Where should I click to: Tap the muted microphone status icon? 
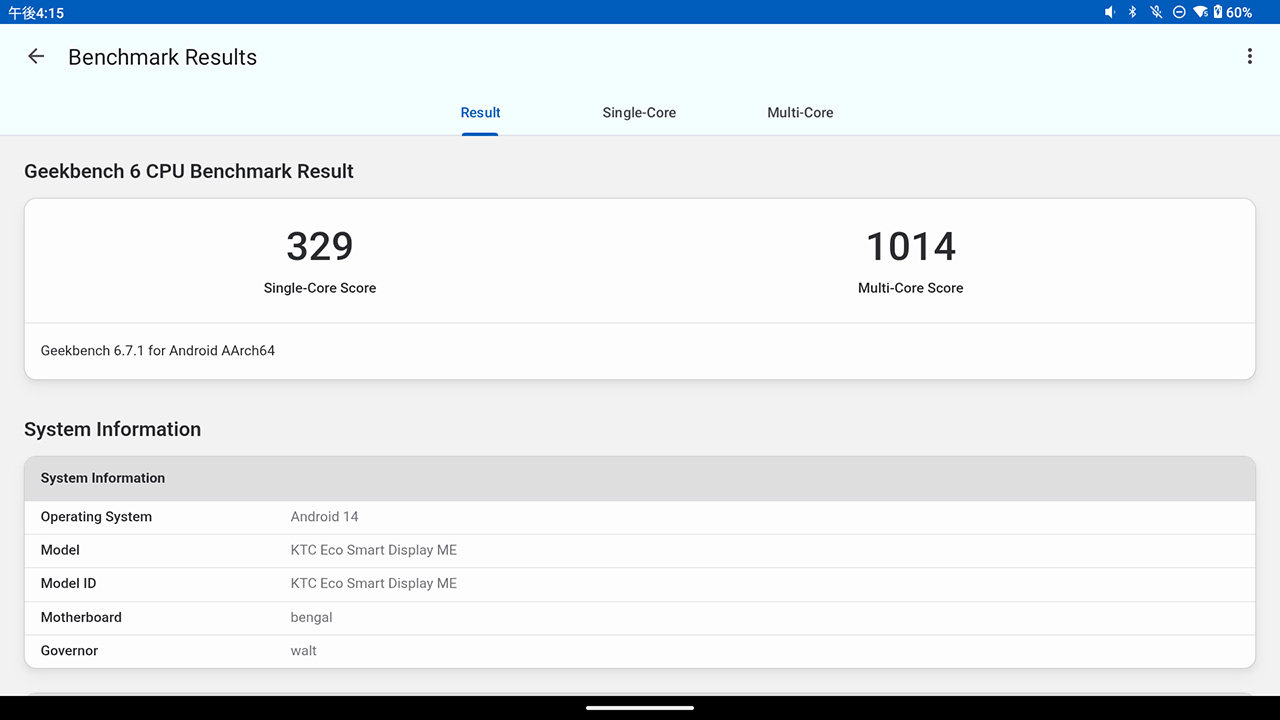pyautogui.click(x=1156, y=12)
